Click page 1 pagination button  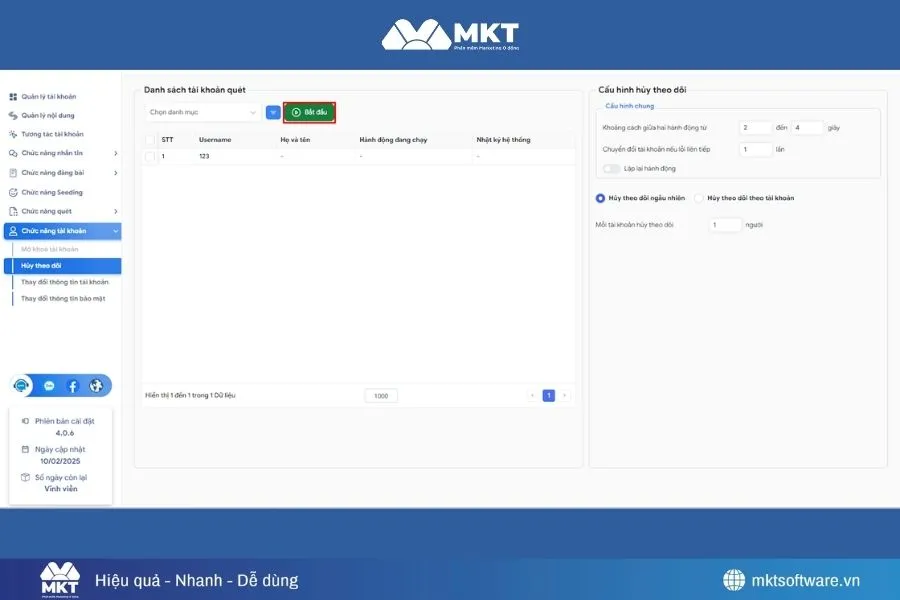coord(548,396)
